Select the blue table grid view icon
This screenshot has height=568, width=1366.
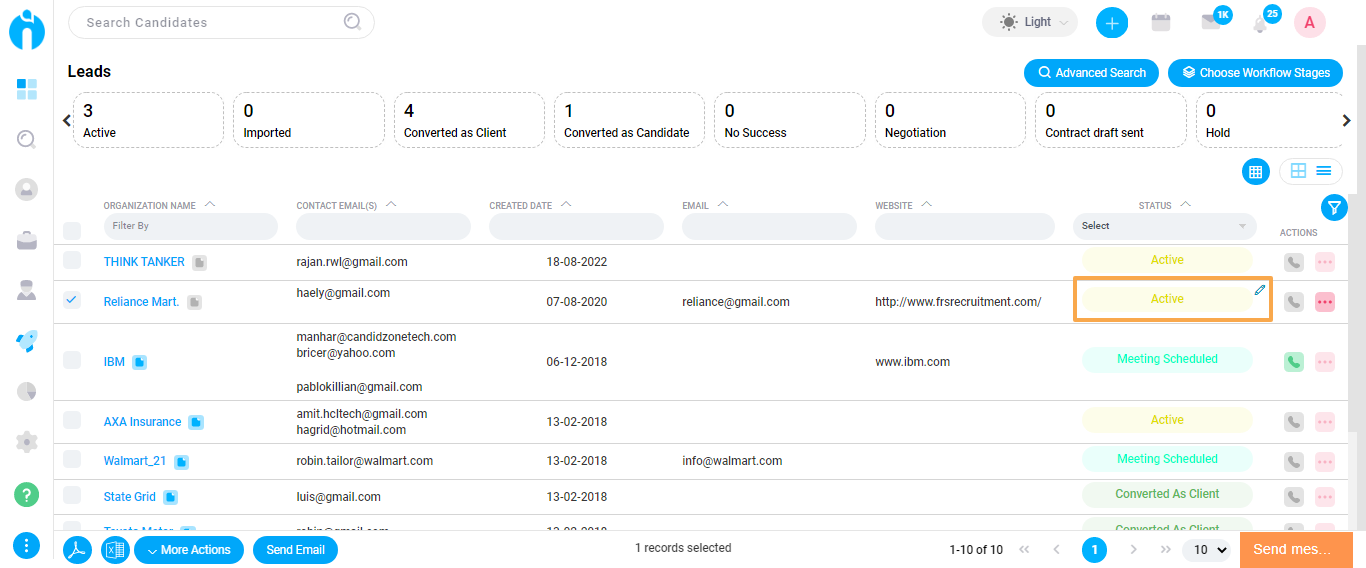(1256, 171)
